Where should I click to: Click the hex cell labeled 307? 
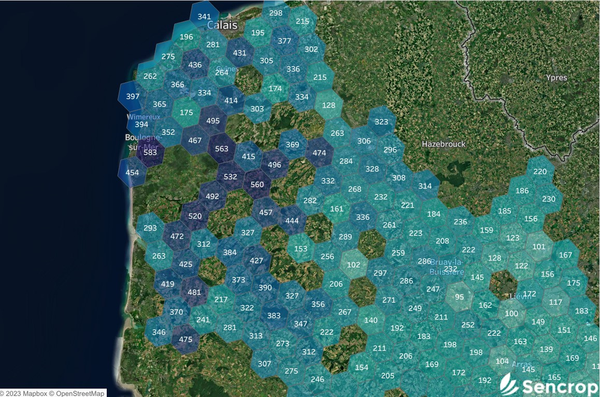coord(265,363)
